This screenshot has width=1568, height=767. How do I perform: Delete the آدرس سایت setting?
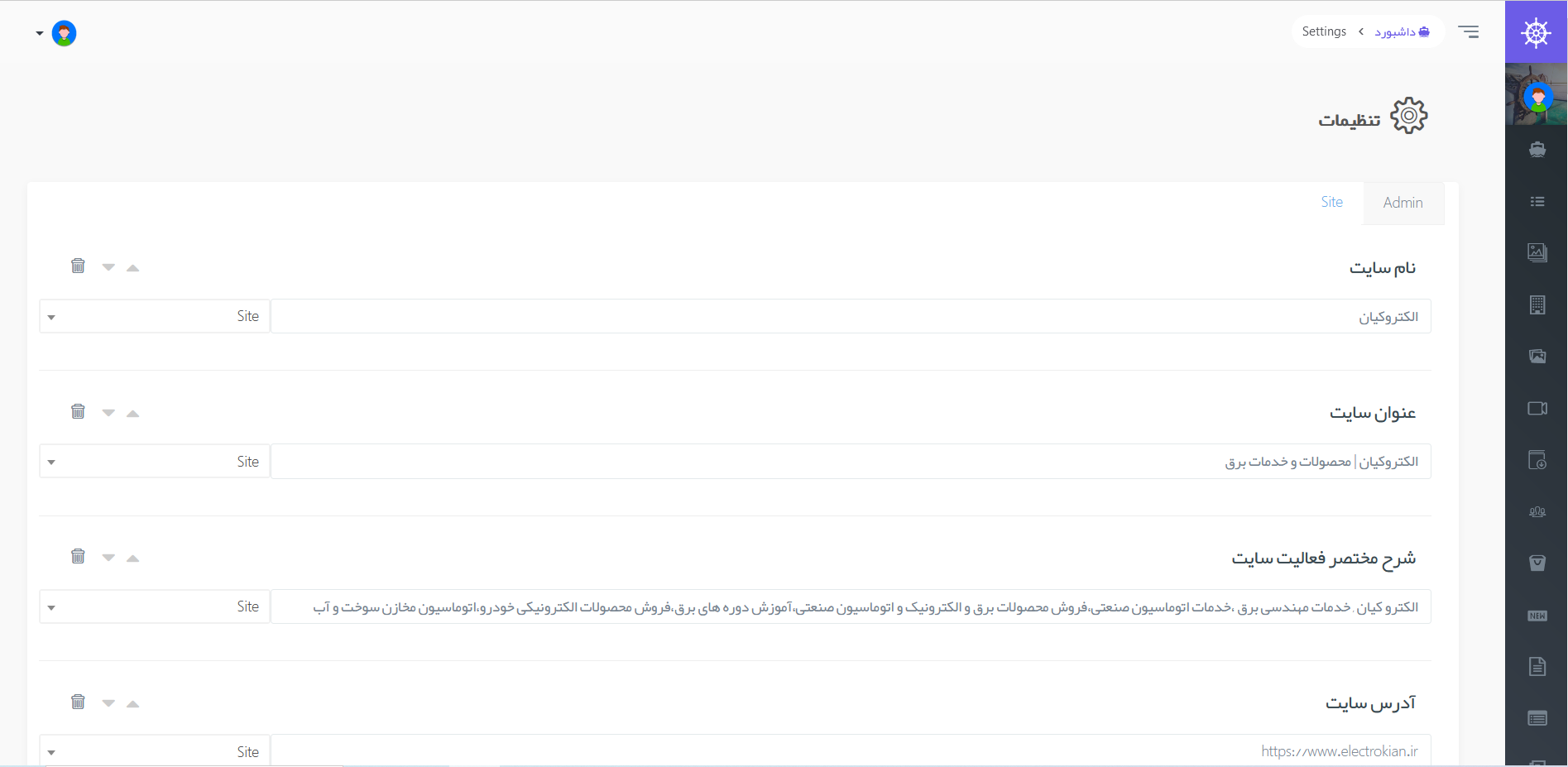(x=78, y=702)
